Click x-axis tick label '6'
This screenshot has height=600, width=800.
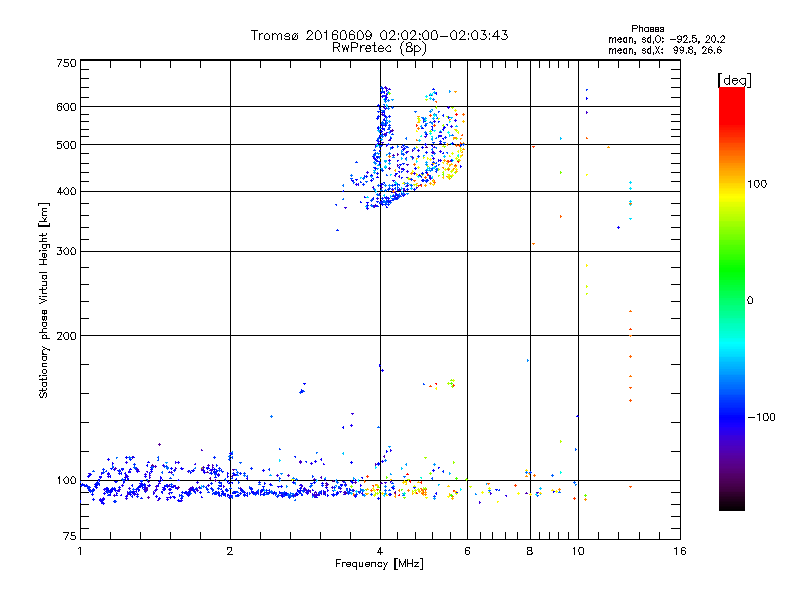coord(467,551)
